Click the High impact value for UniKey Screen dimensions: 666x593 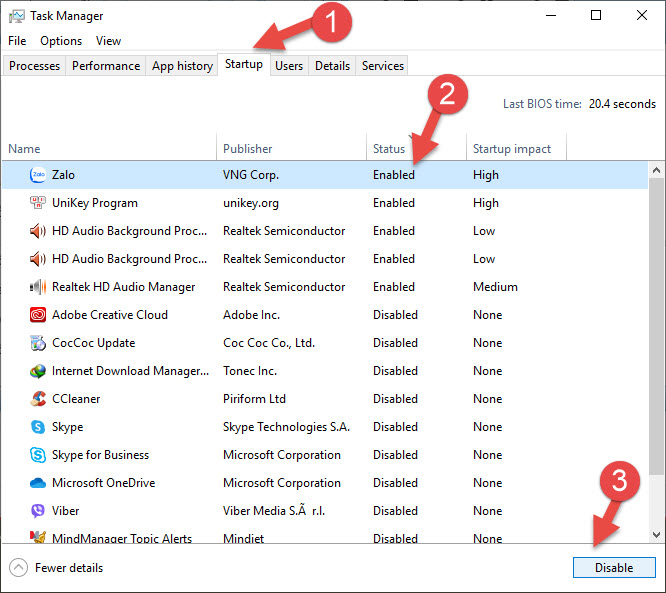(x=485, y=203)
